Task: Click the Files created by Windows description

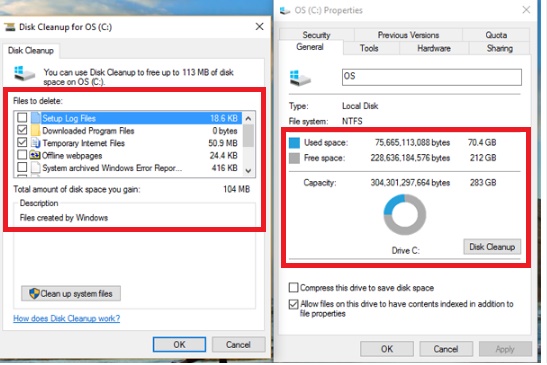Action: pyautogui.click(x=64, y=218)
